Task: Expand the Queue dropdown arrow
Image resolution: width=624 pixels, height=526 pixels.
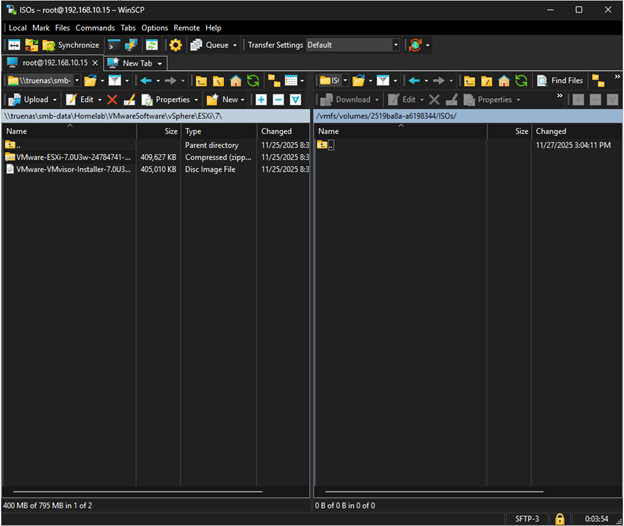Action: coord(235,45)
